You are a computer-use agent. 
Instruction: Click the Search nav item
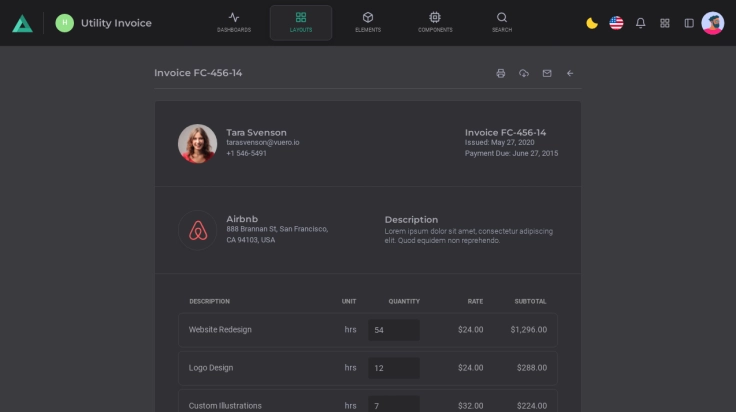(502, 22)
